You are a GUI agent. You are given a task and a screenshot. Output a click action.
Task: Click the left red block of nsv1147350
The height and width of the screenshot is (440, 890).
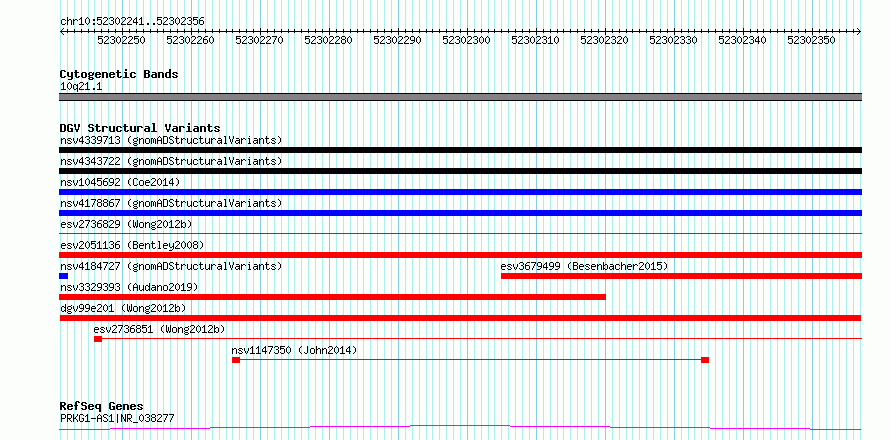coord(236,360)
